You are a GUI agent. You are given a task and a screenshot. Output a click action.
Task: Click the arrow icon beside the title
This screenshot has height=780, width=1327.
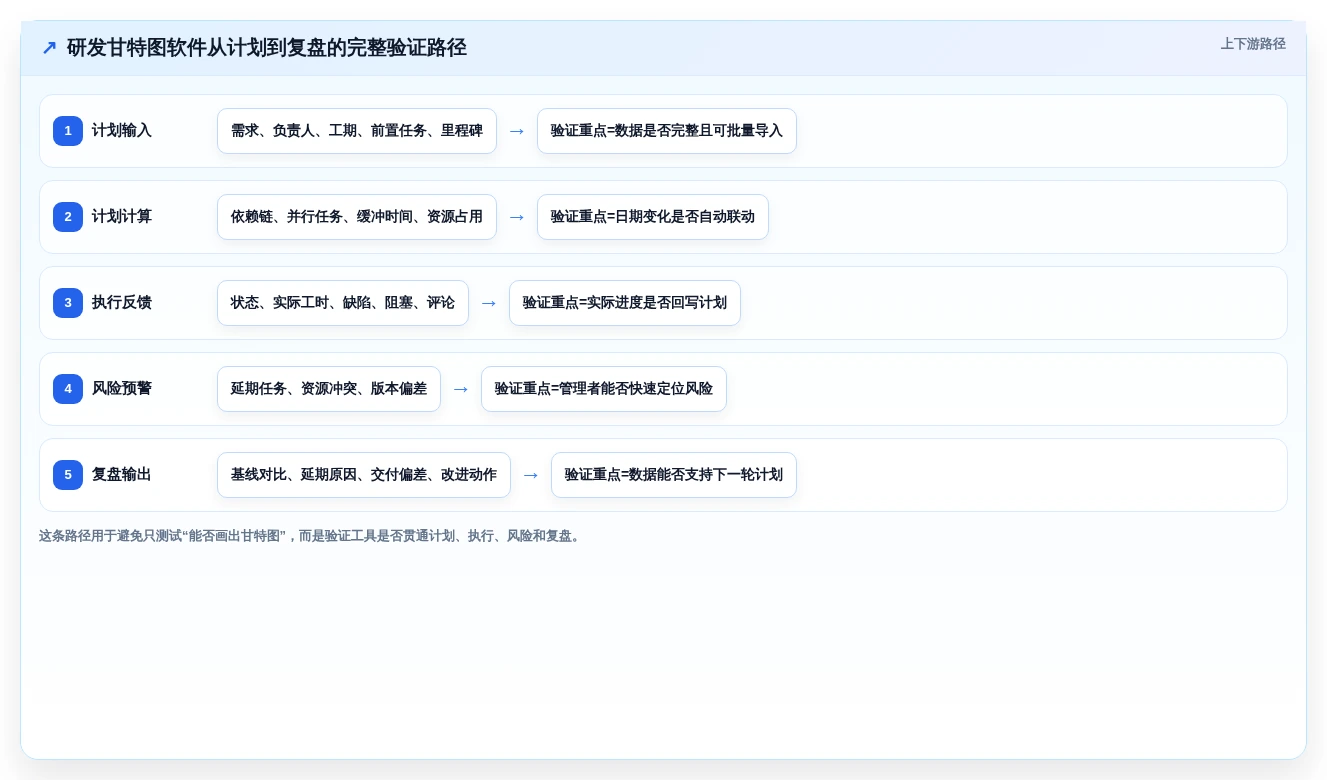(x=49, y=48)
